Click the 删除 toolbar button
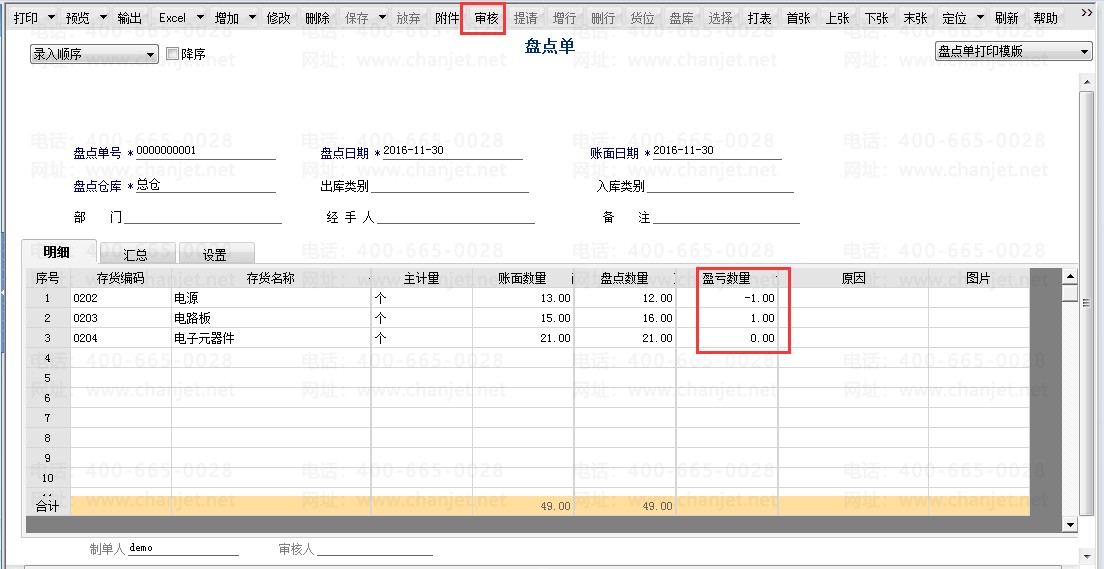This screenshot has height=569, width=1104. coord(318,18)
